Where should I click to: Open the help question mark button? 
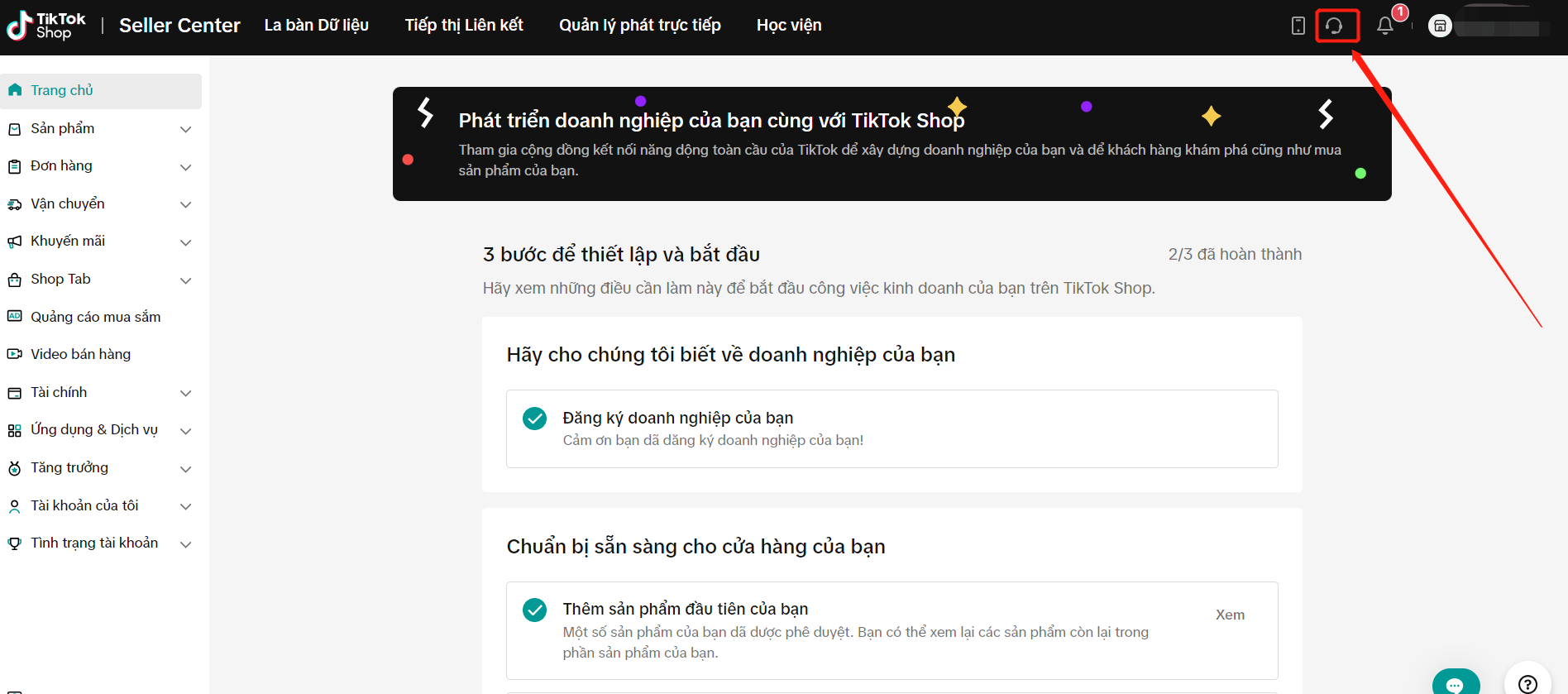(x=1527, y=682)
